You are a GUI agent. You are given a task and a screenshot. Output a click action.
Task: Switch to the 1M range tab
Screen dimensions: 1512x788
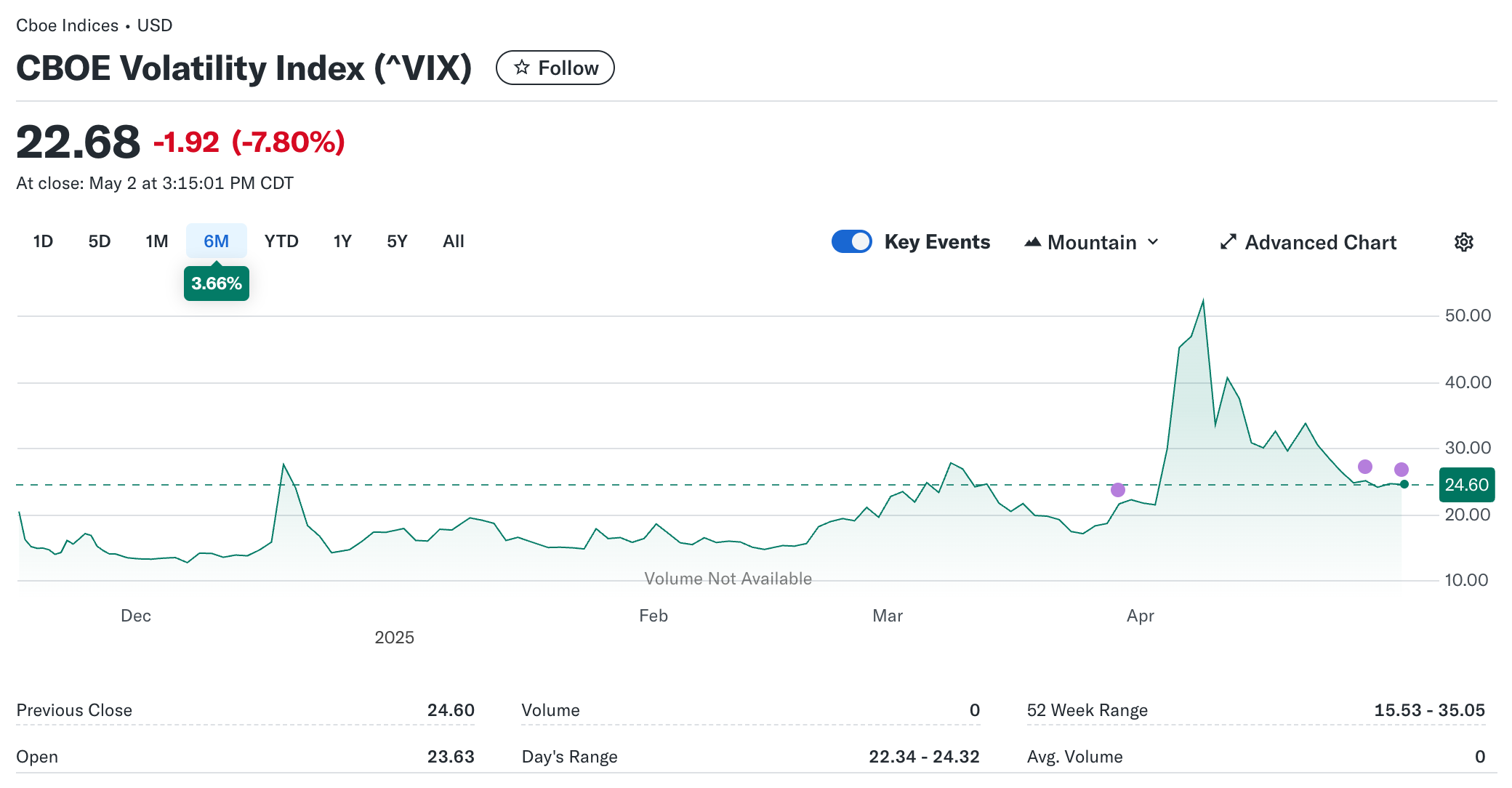tap(156, 241)
